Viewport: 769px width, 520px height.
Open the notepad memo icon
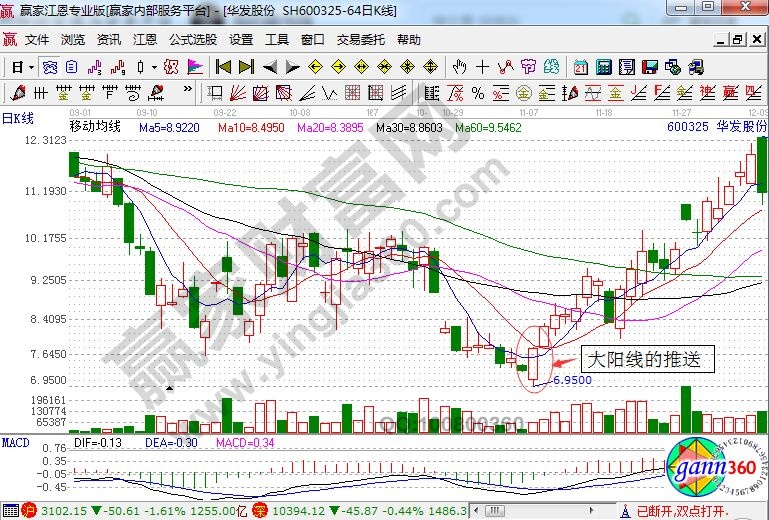627,67
